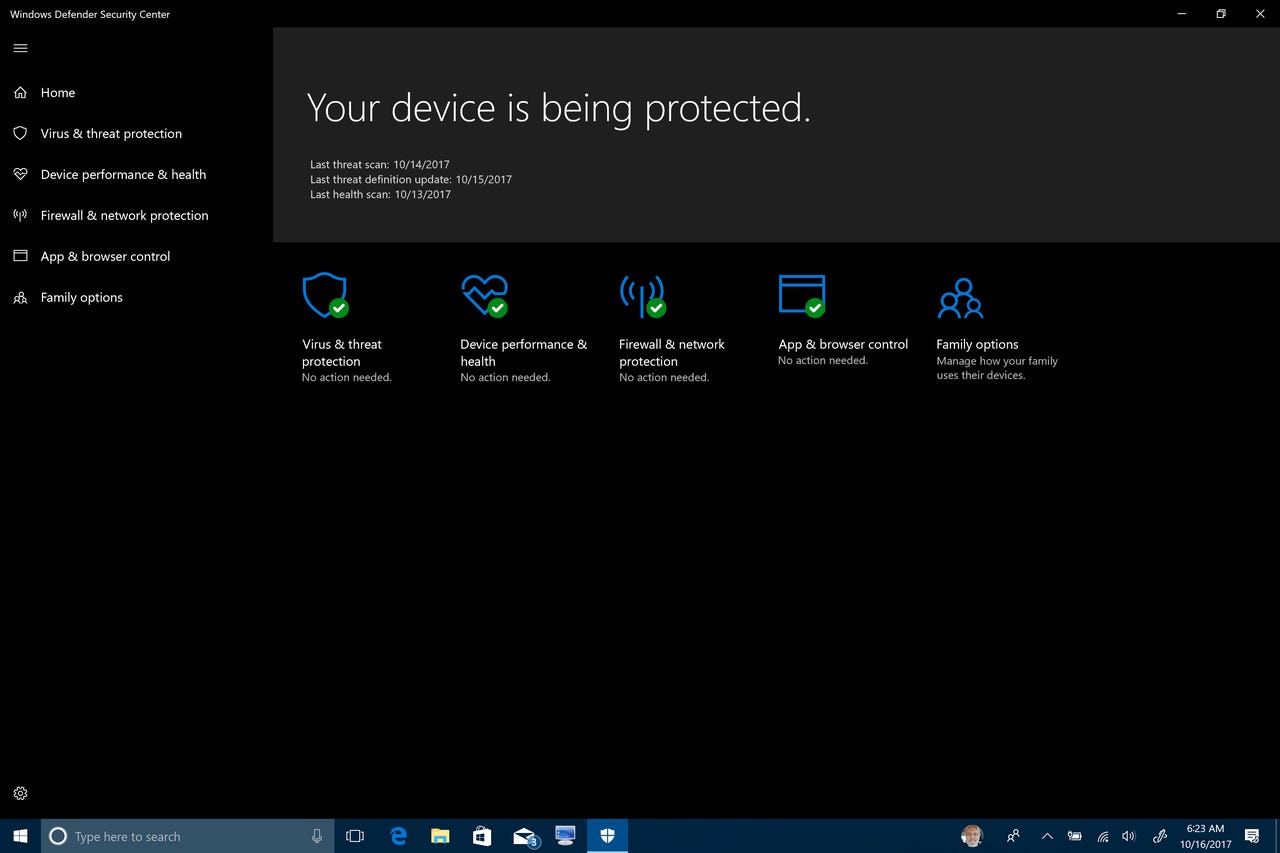This screenshot has height=853, width=1280.
Task: Open File Explorer from the taskbar
Action: 439,836
